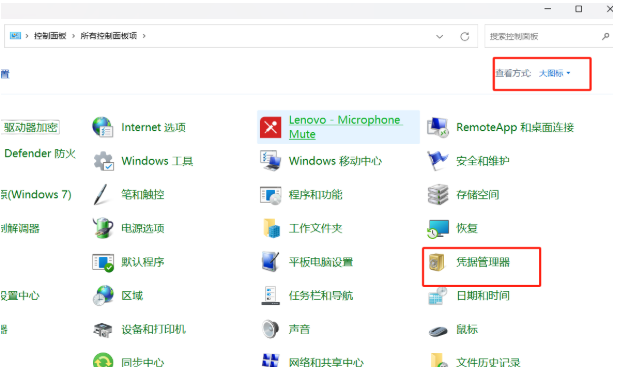This screenshot has width=620, height=381.
Task: Open the 任务栏和导航 text link
Action: (321, 296)
